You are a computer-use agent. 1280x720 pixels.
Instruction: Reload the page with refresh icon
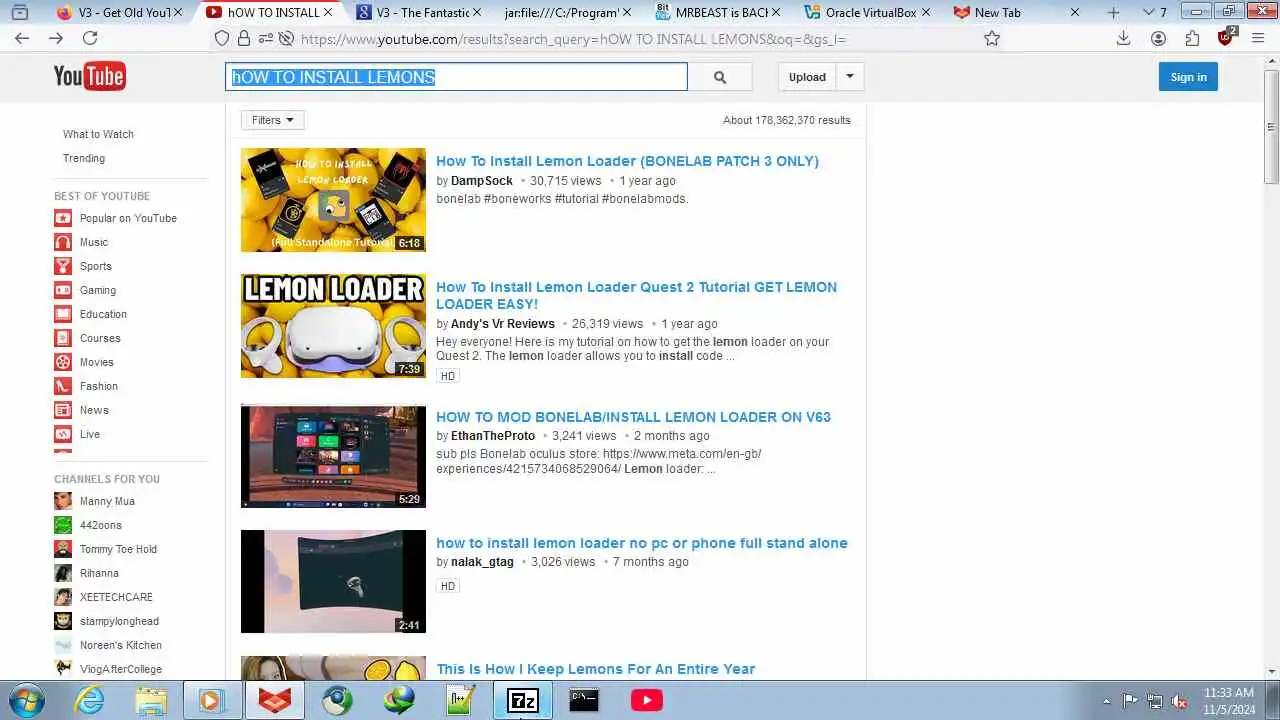[x=90, y=38]
